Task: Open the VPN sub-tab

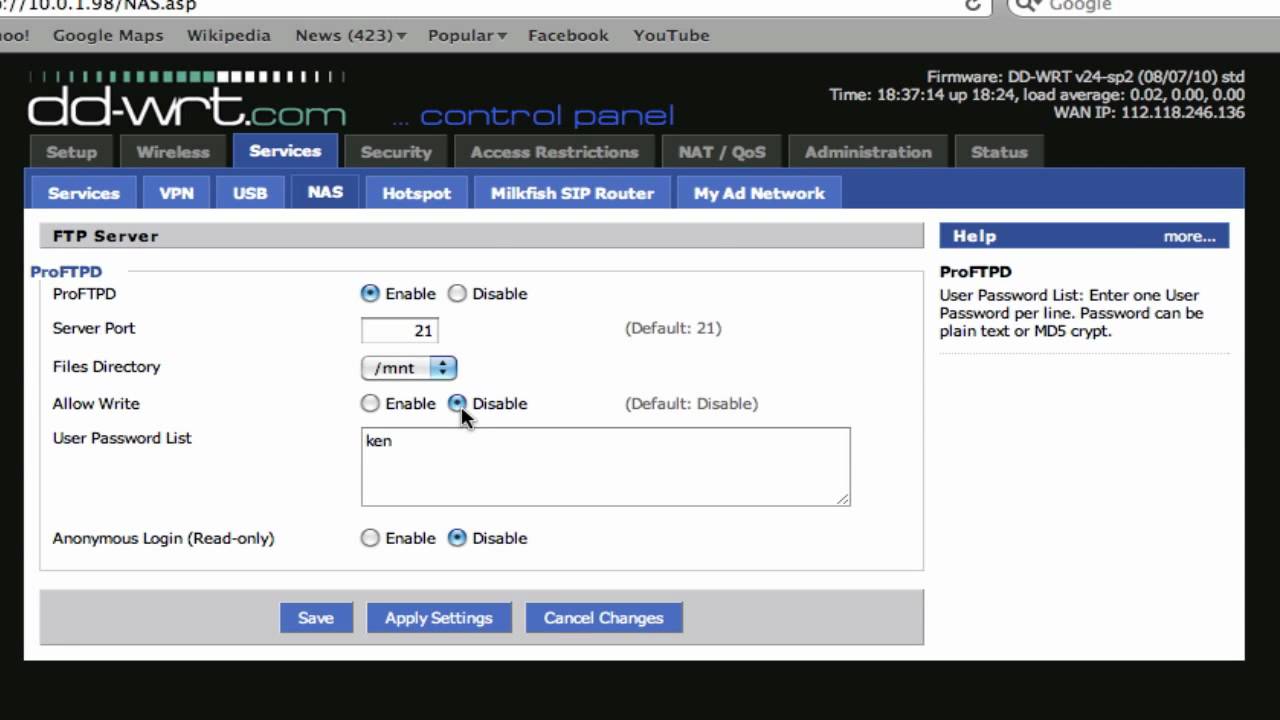Action: point(177,193)
